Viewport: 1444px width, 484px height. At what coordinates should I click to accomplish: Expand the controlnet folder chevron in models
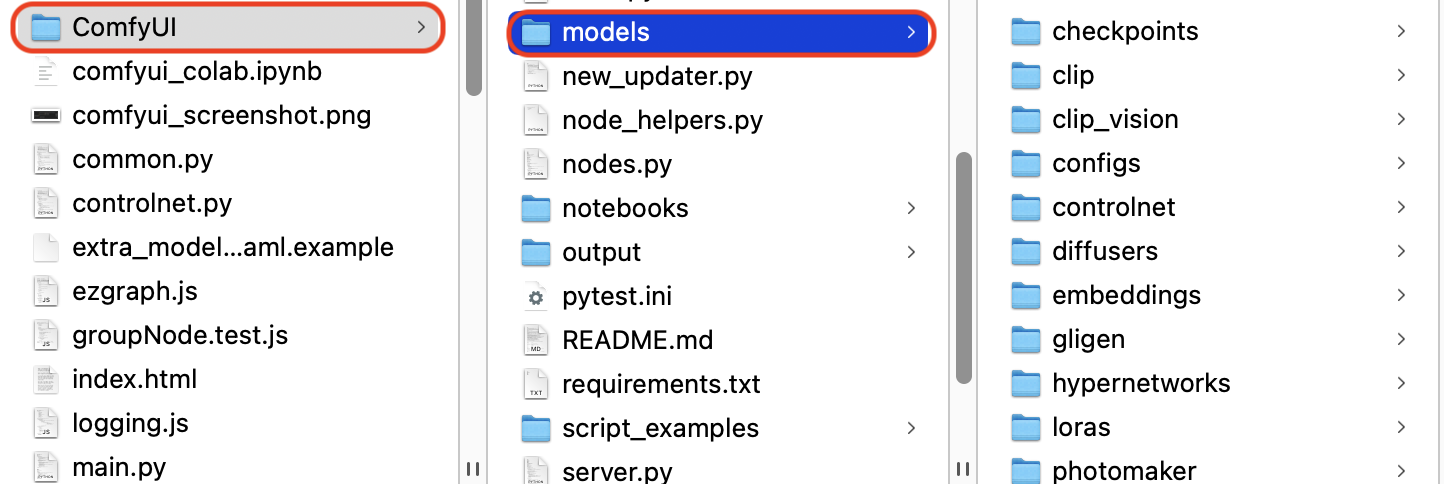pos(1401,208)
